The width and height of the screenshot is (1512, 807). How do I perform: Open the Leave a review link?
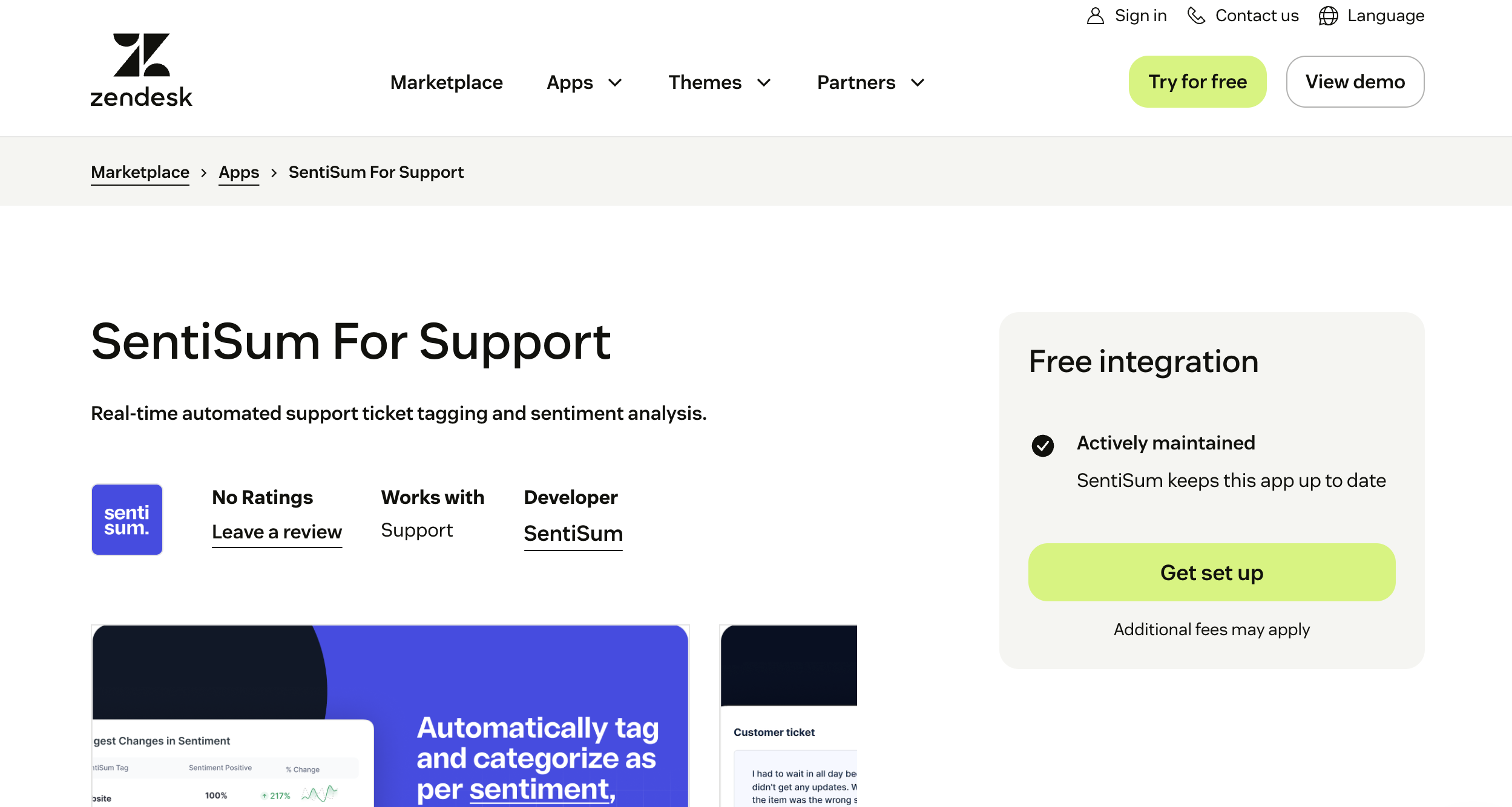[x=277, y=532]
